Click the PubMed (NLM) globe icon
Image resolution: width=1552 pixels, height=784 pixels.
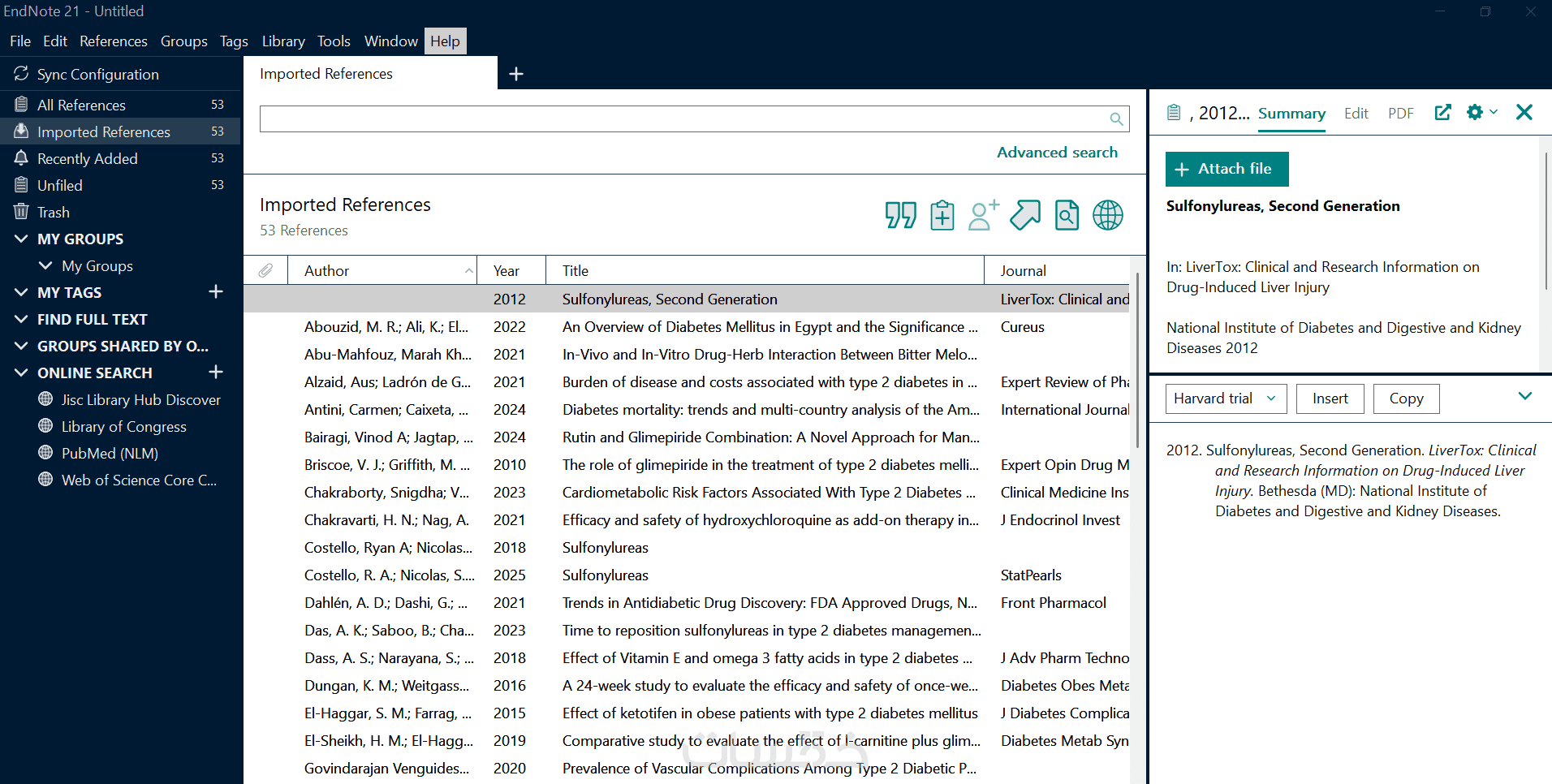[45, 453]
